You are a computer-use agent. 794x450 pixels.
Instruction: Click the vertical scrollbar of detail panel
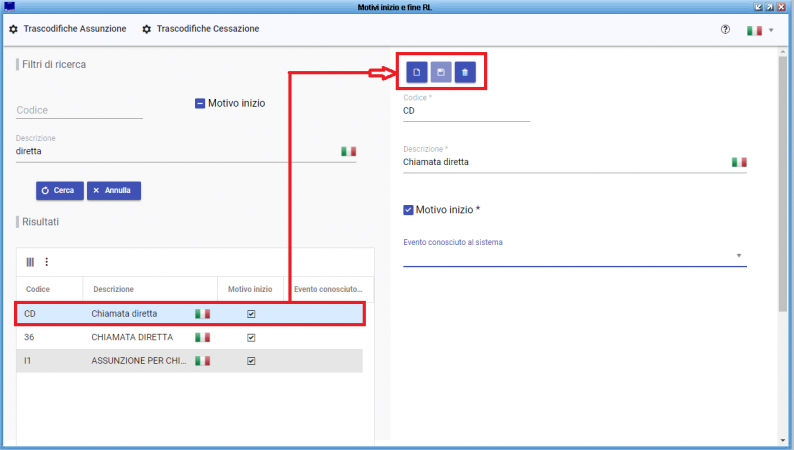[x=783, y=182]
